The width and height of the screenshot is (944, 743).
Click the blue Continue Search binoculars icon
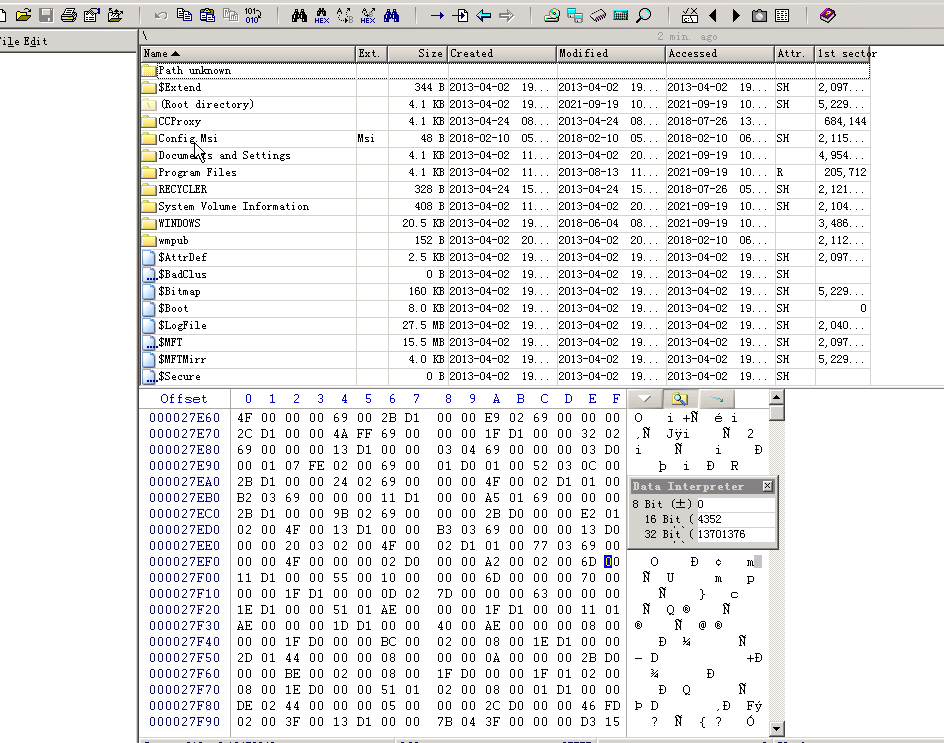[391, 15]
